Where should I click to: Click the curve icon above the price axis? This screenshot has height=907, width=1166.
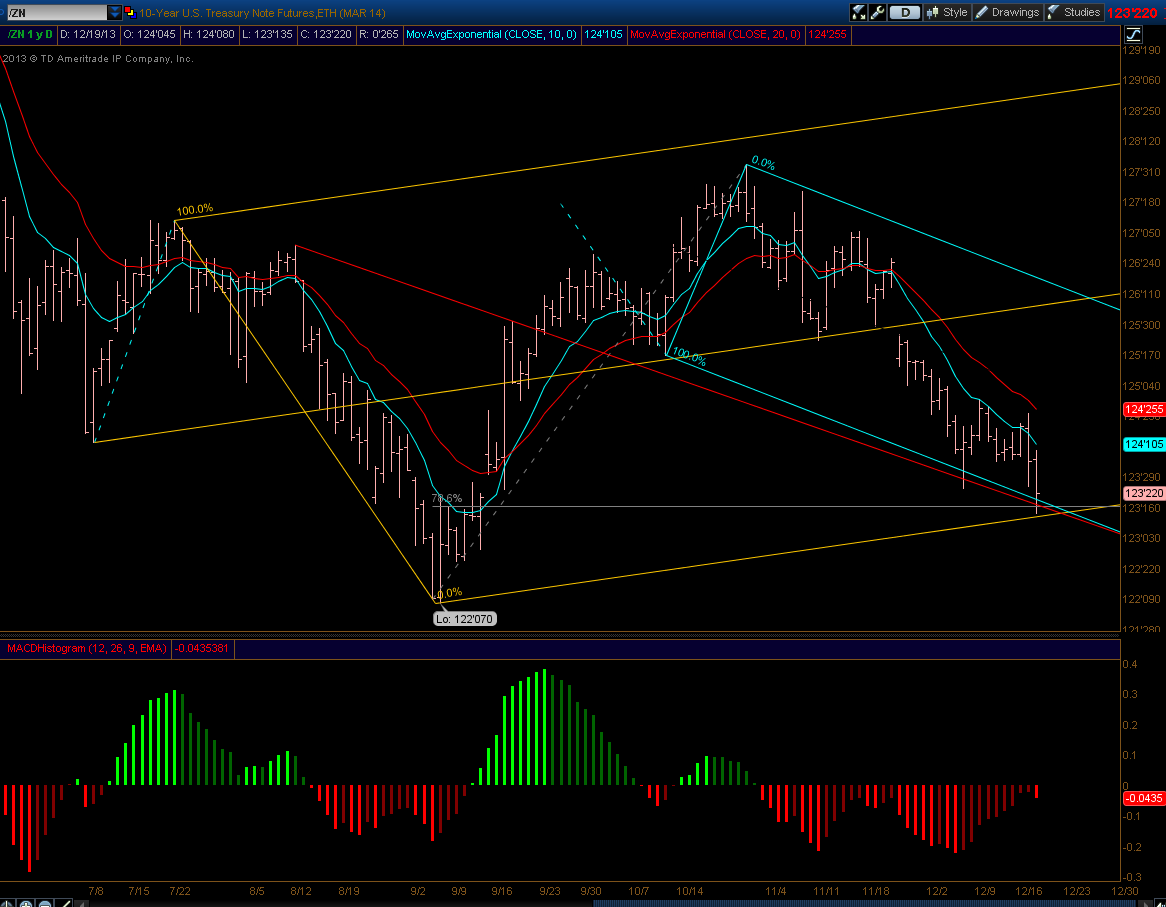(x=1133, y=34)
